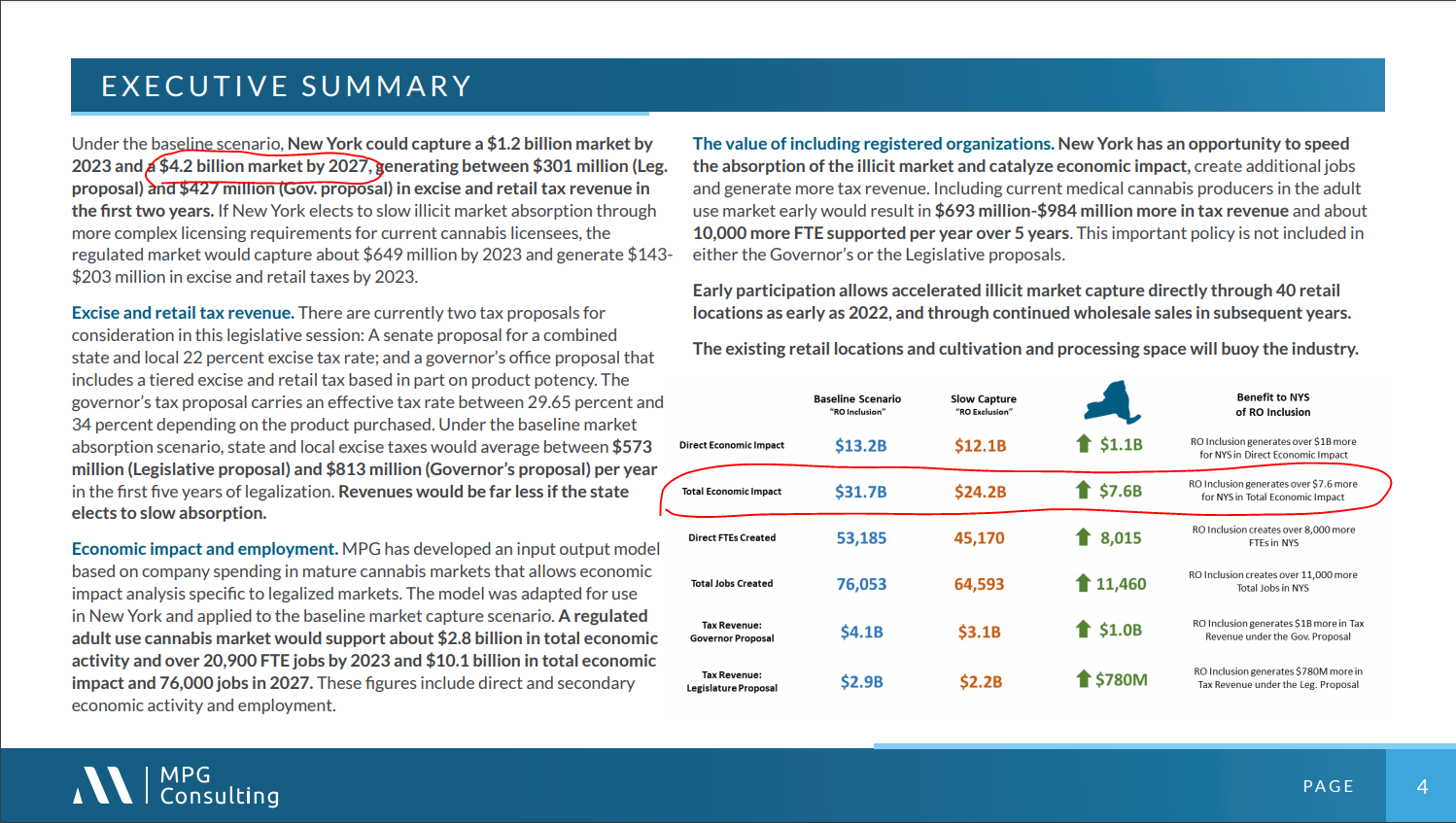This screenshot has height=823, width=1456.
Task: Click the New York state map icon
Action: (1113, 402)
